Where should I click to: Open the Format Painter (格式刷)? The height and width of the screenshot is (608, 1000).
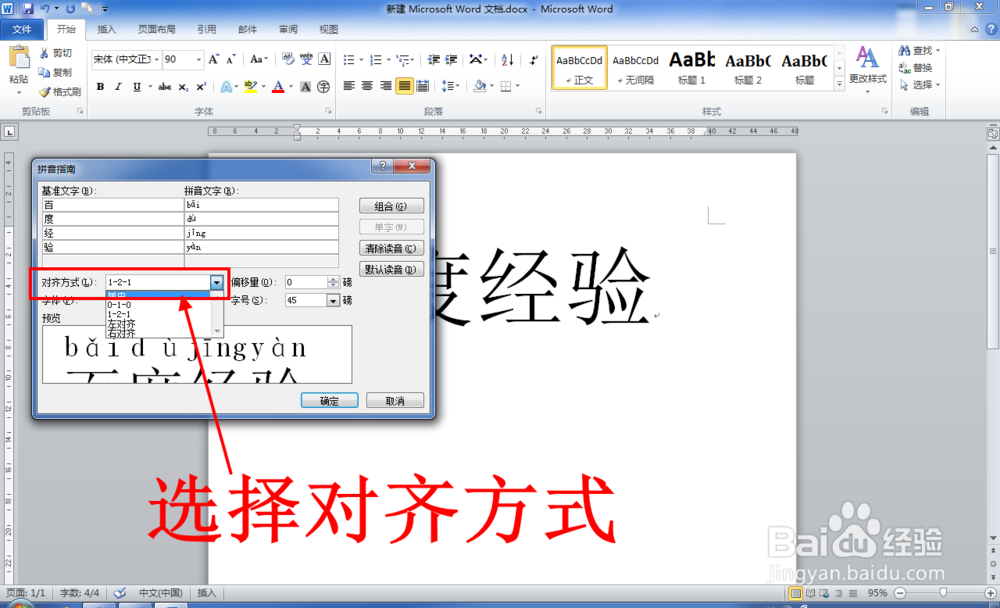point(58,91)
